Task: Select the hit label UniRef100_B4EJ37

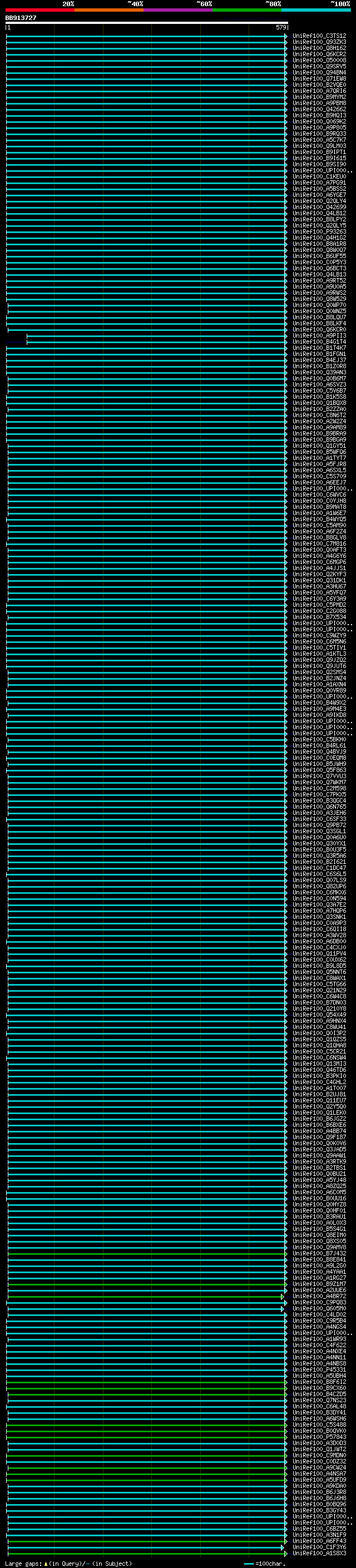Action: 319,360
